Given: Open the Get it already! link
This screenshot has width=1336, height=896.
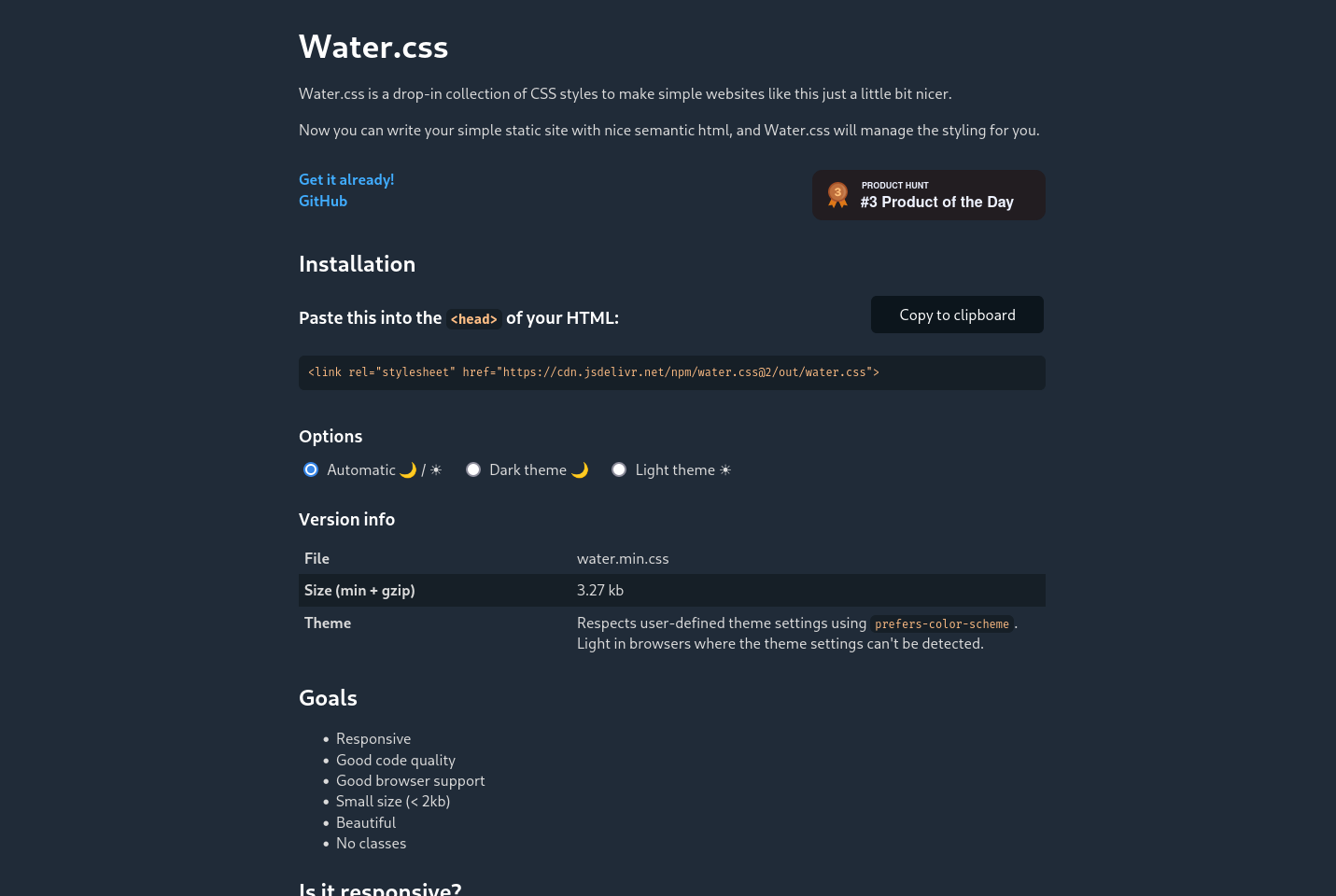Looking at the screenshot, I should 346,179.
